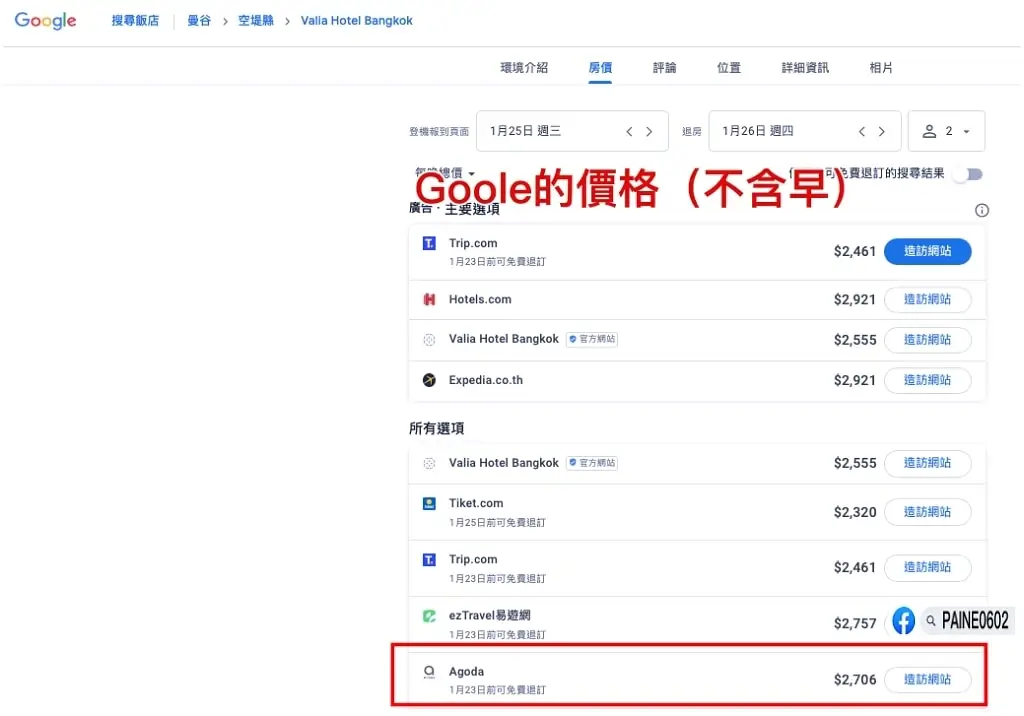Click the Expedia.co.th provider name
This screenshot has height=716, width=1024.
(486, 380)
